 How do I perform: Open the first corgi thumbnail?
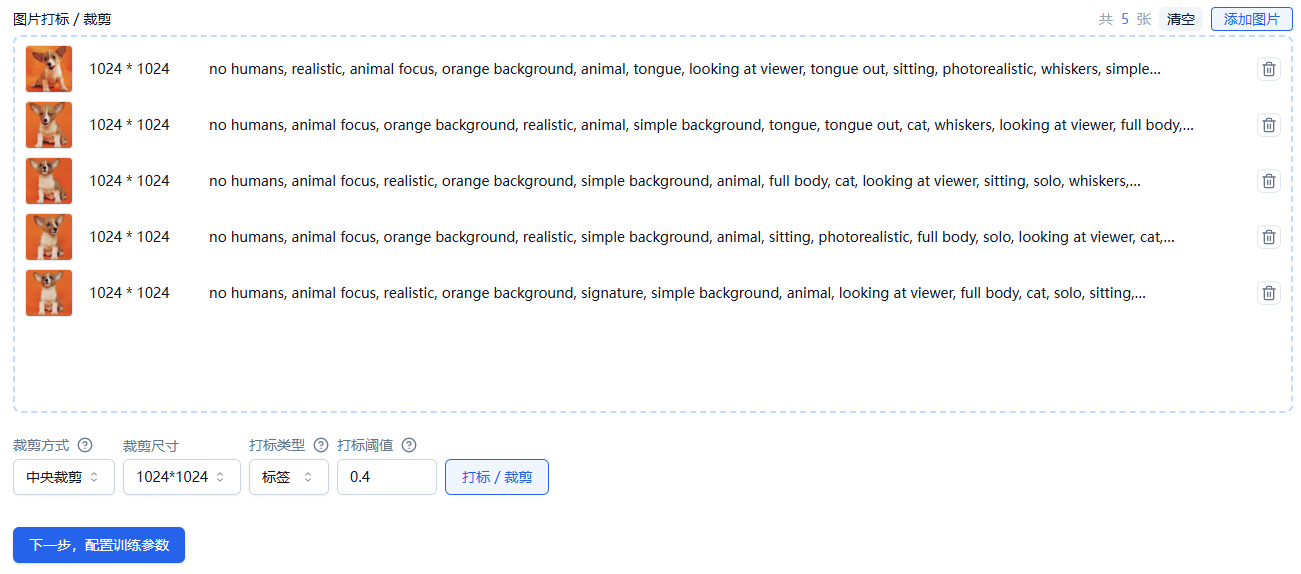click(49, 69)
